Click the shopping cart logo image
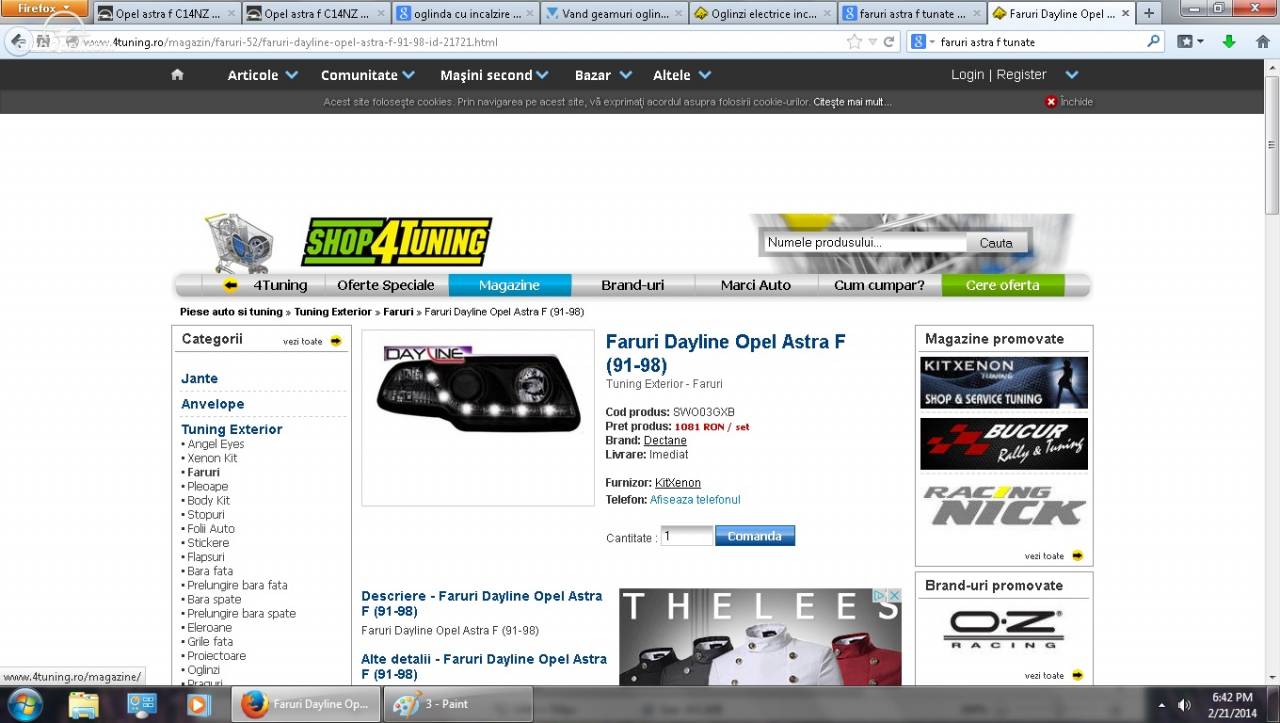 [x=239, y=243]
